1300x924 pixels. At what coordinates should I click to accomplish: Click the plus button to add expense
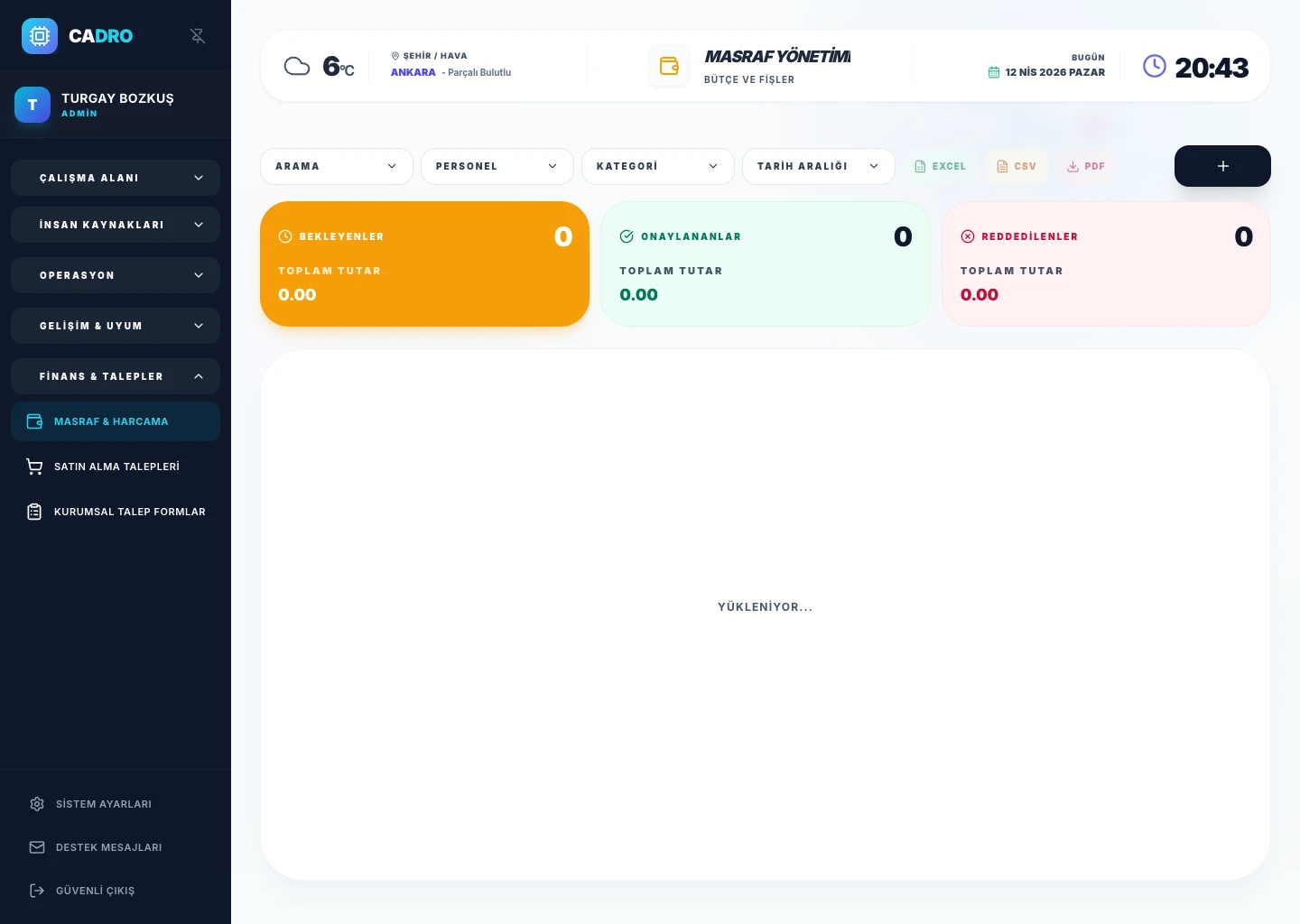(1222, 166)
